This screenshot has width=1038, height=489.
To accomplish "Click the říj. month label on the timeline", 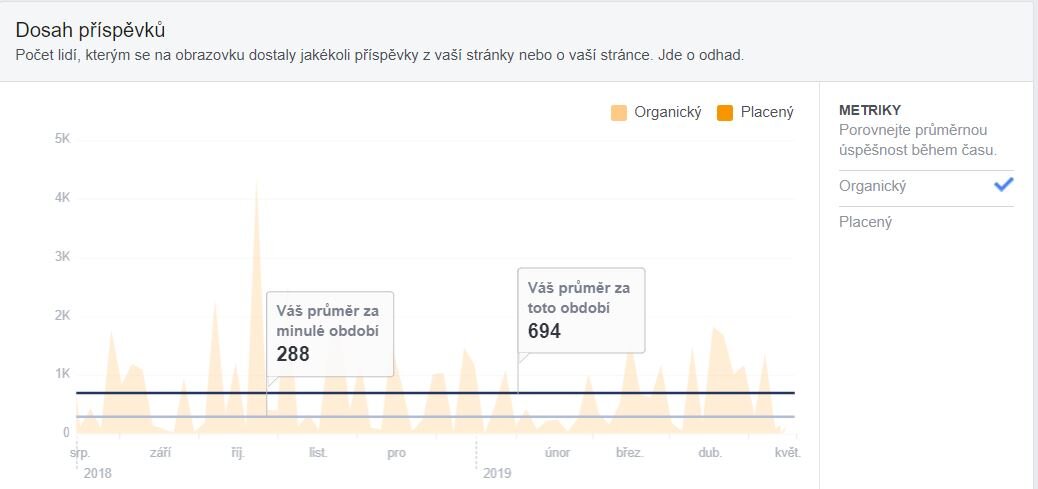I will pyautogui.click(x=237, y=453).
